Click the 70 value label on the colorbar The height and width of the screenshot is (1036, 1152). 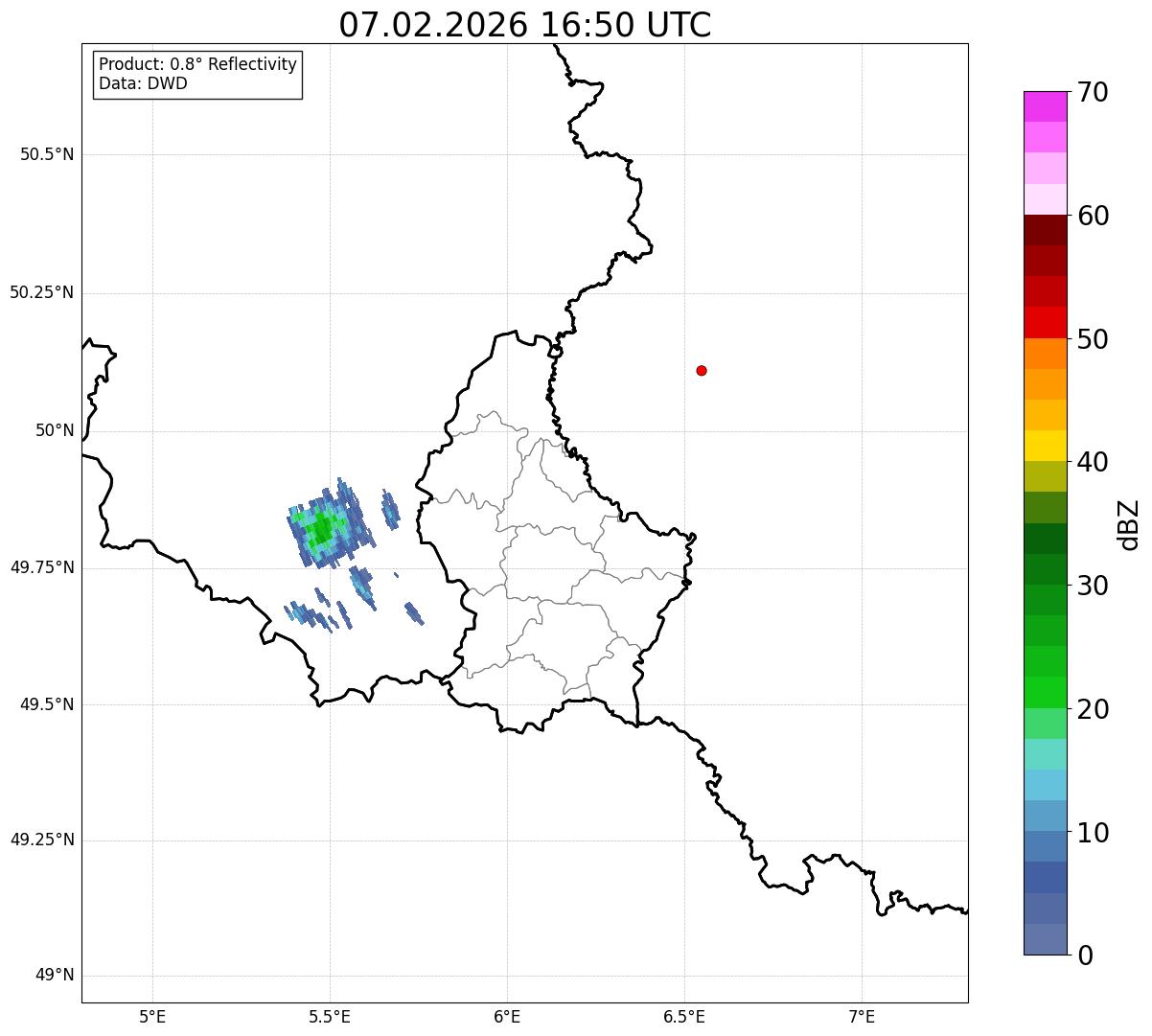point(1093,92)
